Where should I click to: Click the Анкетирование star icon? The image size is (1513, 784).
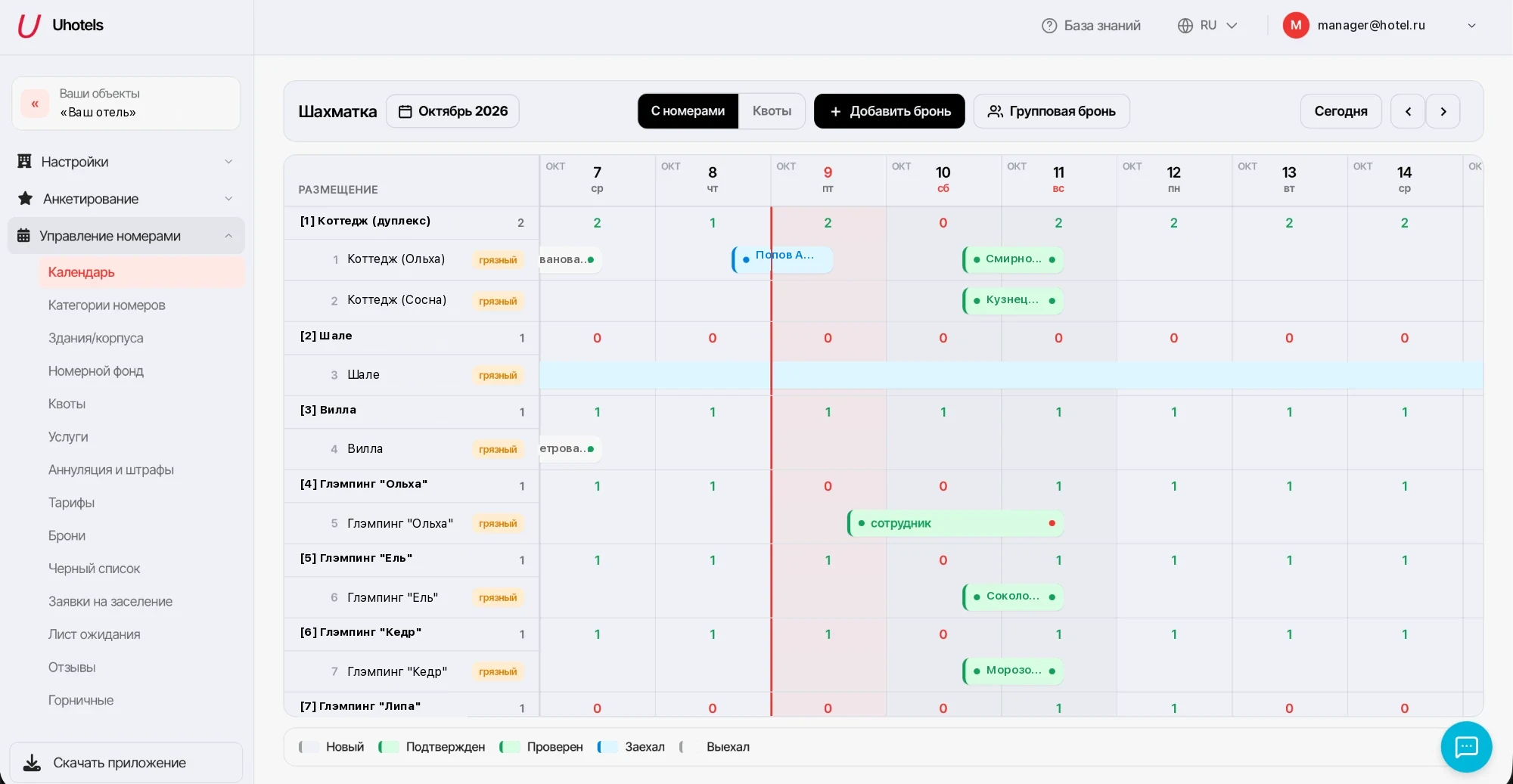pos(25,198)
